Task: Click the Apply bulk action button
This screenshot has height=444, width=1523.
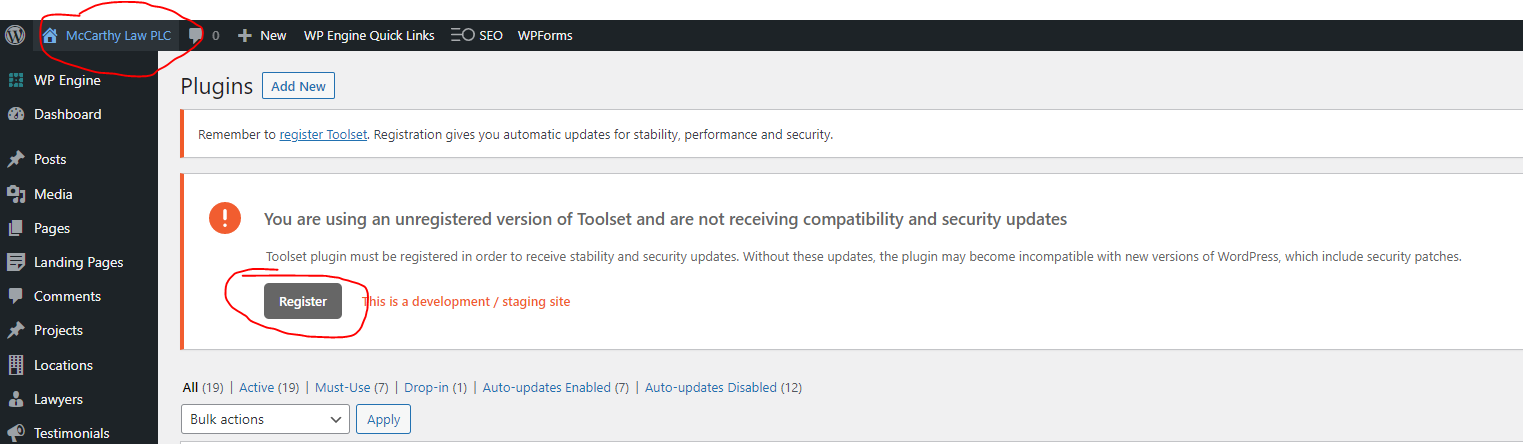Action: [383, 419]
